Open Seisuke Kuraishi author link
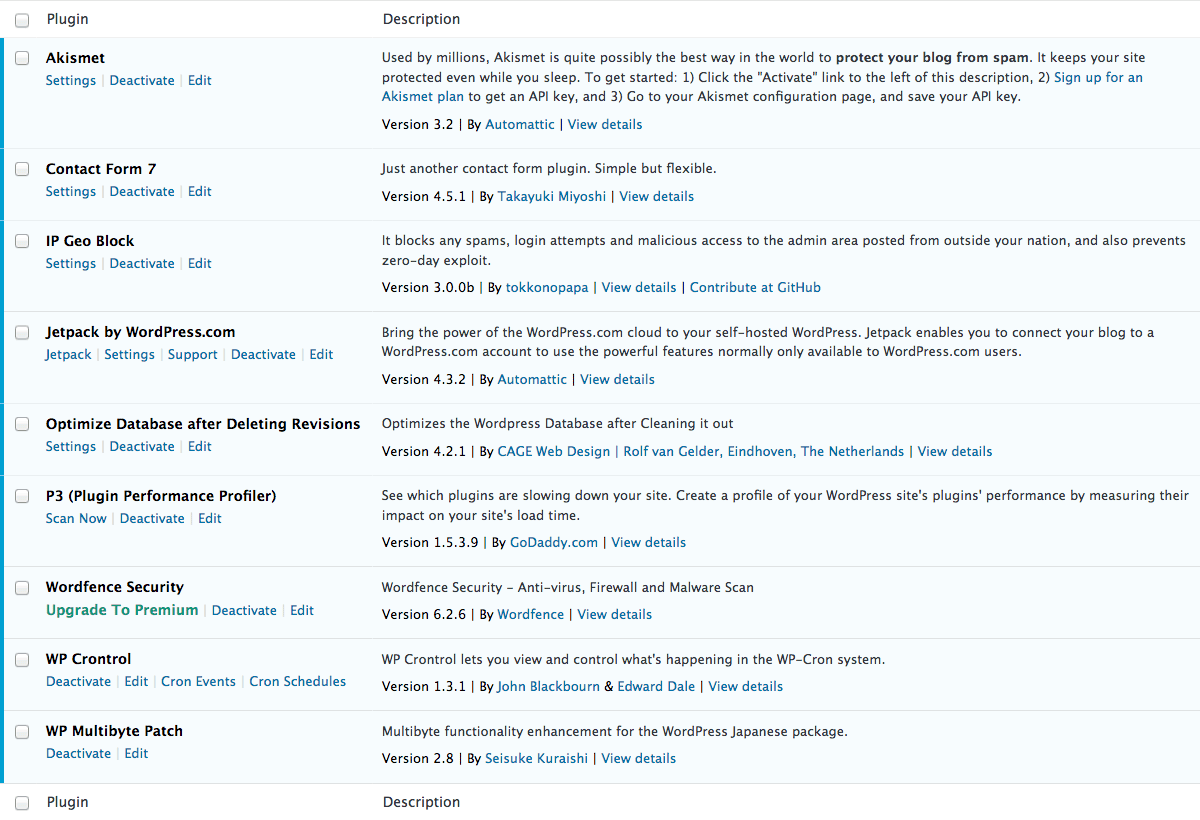The width and height of the screenshot is (1200, 820). (537, 759)
